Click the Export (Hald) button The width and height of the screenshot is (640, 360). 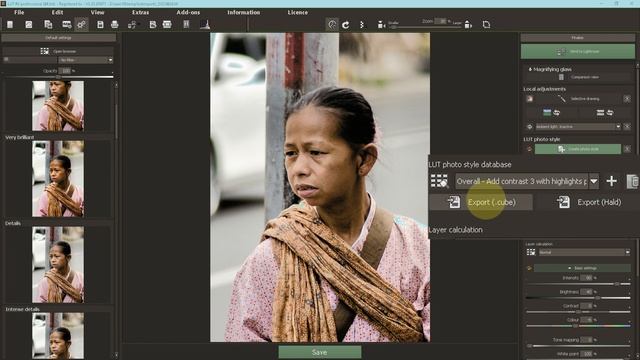pyautogui.click(x=588, y=202)
